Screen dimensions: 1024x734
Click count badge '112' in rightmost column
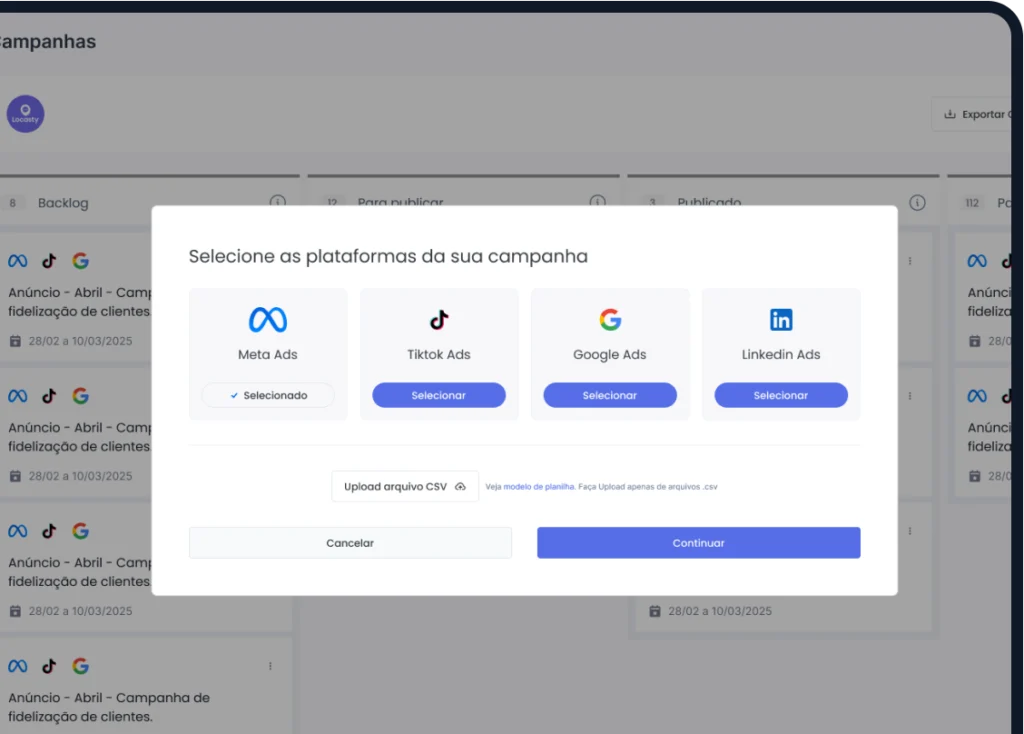click(x=972, y=203)
